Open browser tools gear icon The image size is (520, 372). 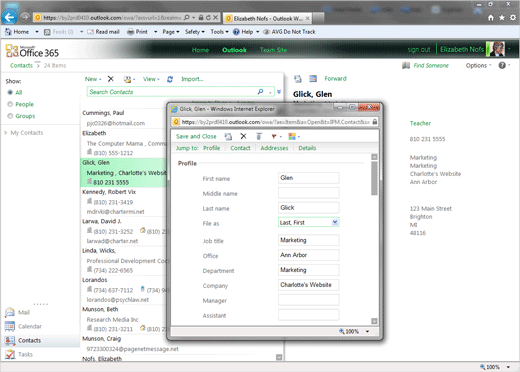click(513, 18)
